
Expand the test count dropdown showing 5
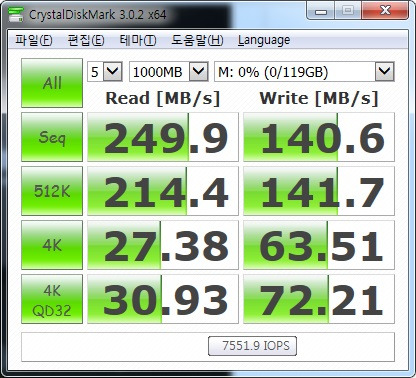coord(112,71)
